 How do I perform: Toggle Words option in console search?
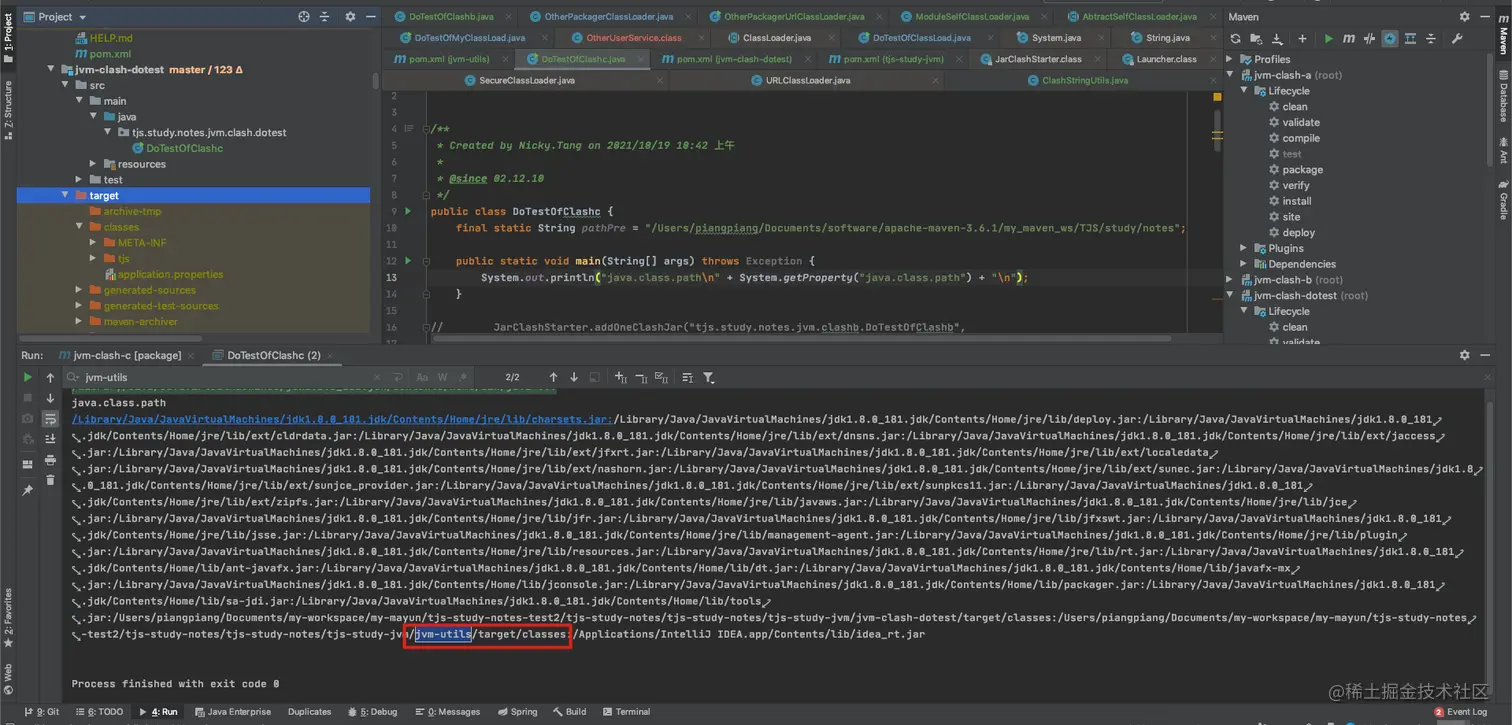tap(441, 377)
